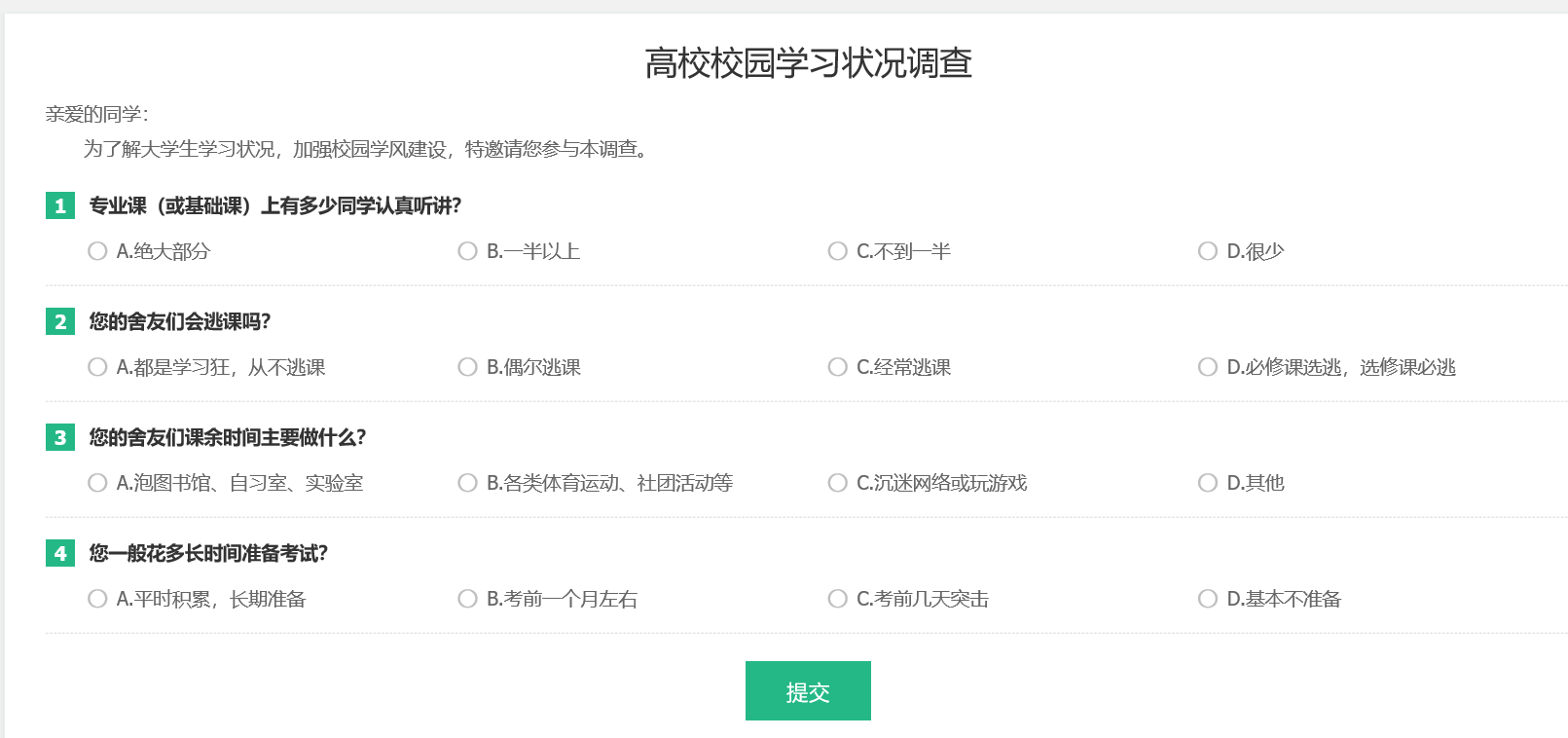
Task: Select C.沉迷网络或玩游戏 option
Action: click(837, 483)
